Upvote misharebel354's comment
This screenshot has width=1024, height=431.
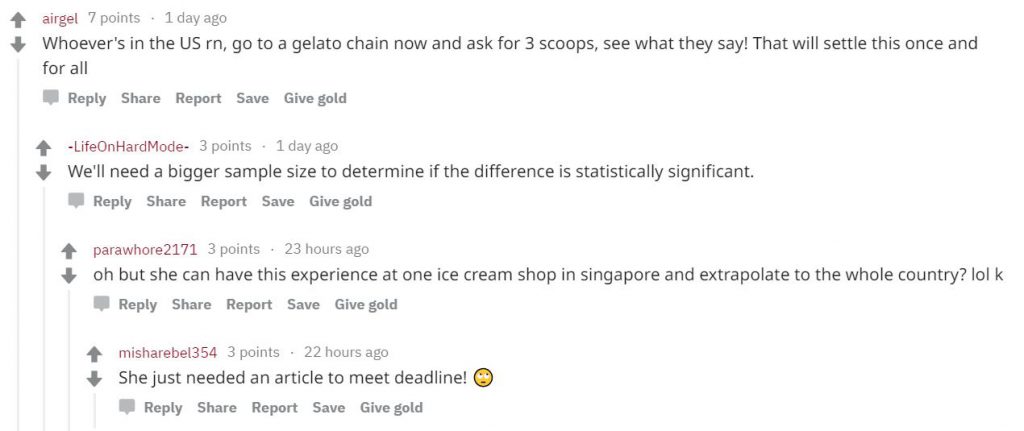click(95, 355)
